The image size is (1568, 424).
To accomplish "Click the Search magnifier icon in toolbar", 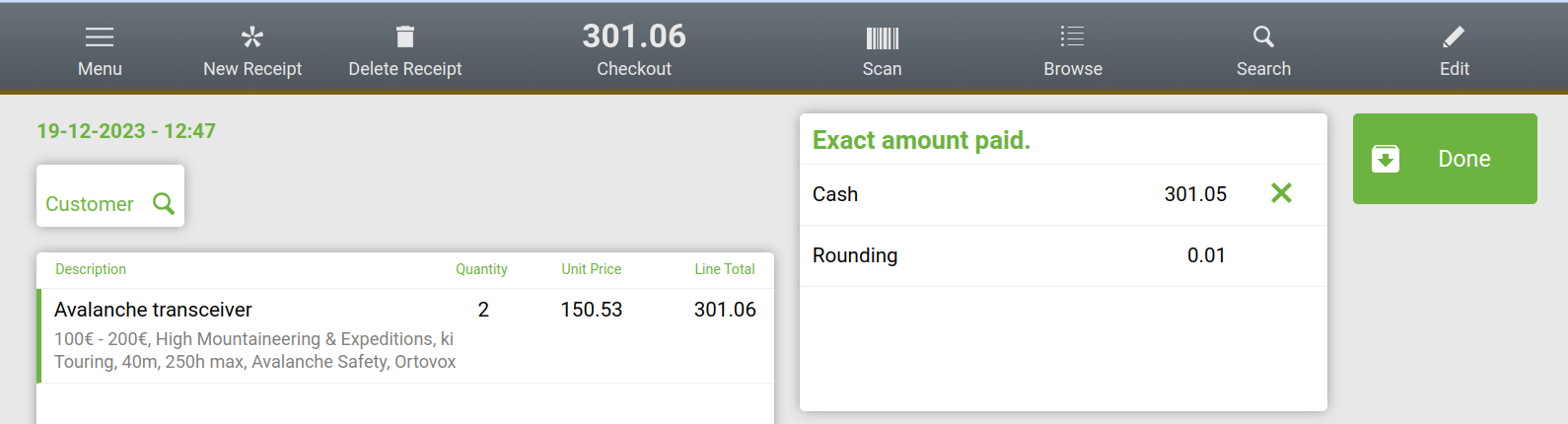I will (1263, 37).
